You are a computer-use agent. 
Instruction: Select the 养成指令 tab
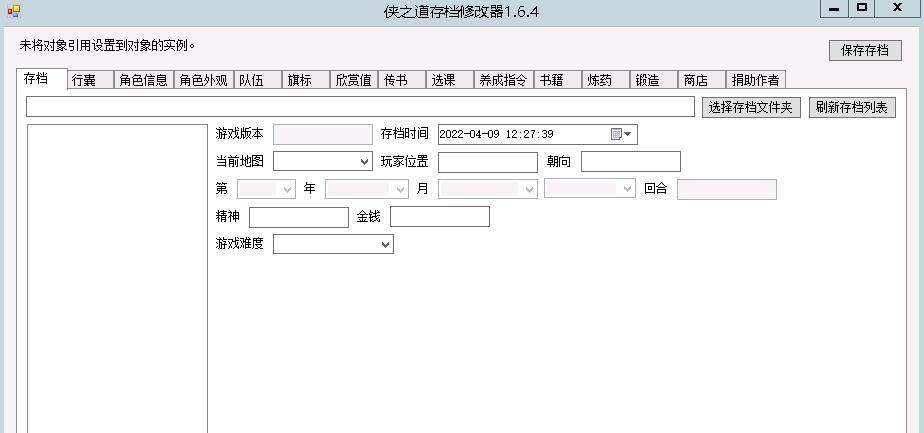coord(503,81)
